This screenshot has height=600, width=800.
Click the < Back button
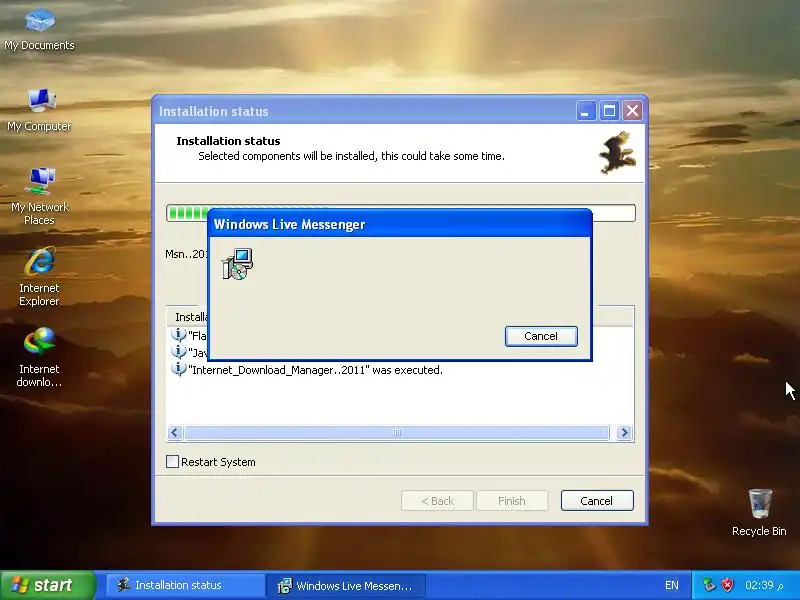pos(437,501)
